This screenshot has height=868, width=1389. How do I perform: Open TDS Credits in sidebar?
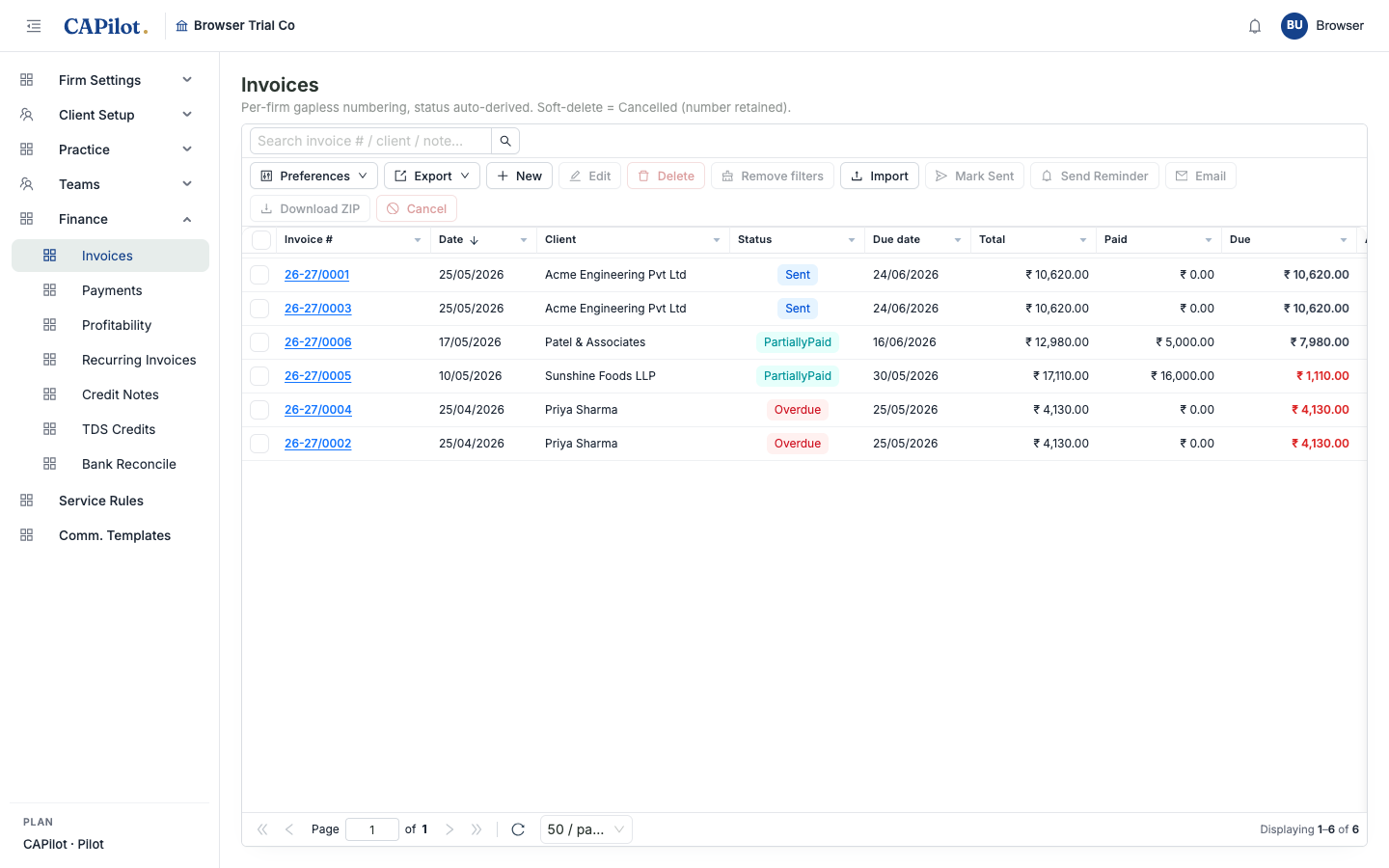coord(110,429)
